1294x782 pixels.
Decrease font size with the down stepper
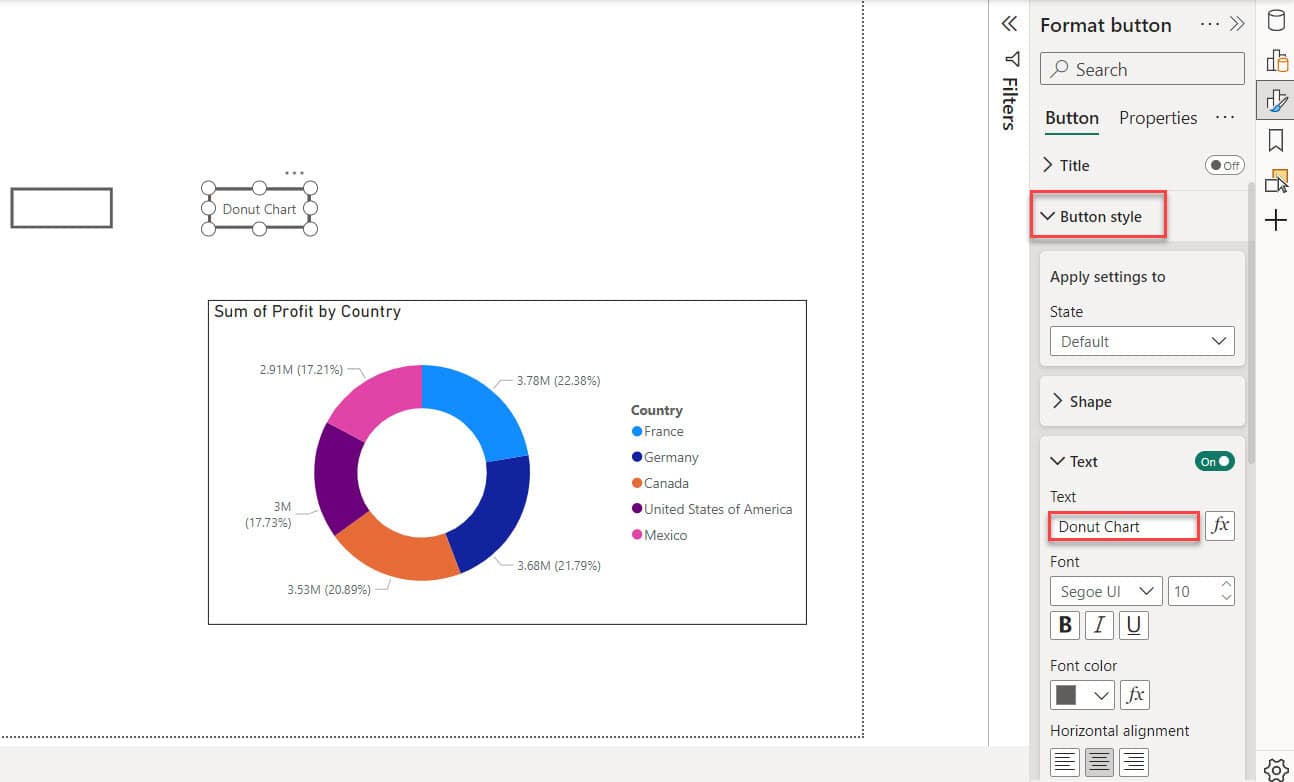click(1227, 598)
